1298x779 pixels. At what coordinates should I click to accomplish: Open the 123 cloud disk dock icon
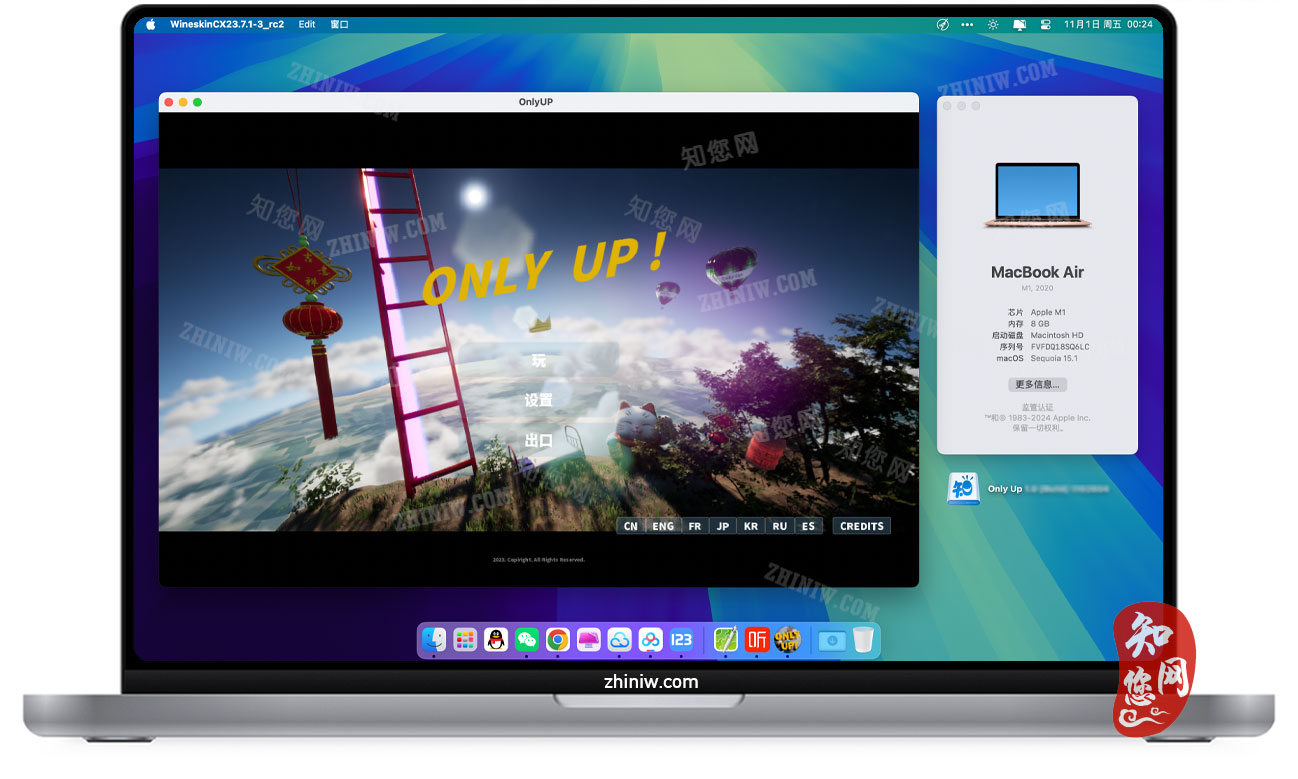682,639
